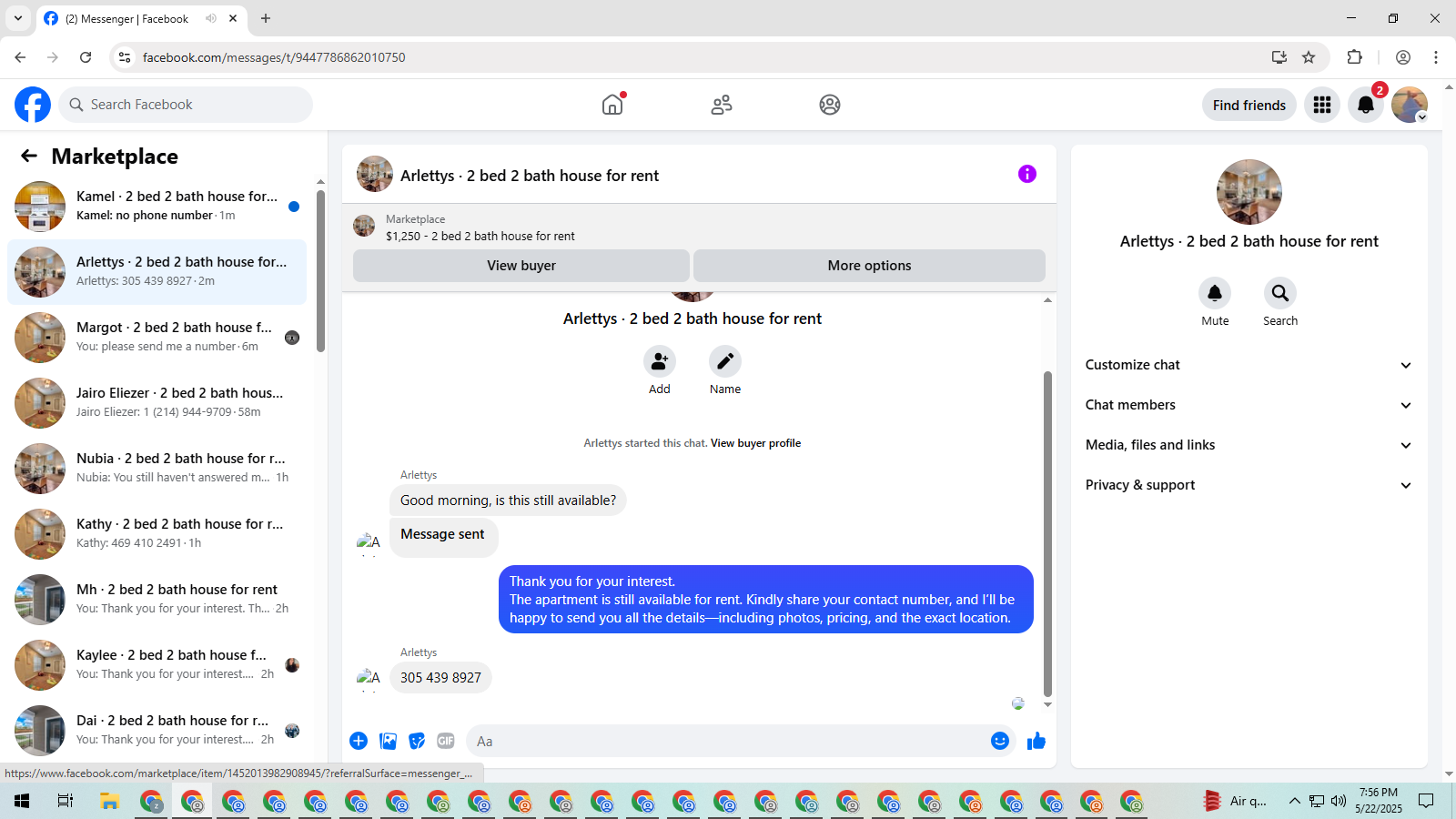Open Chrome's three-dot menu
This screenshot has width=1456, height=819.
1436,57
